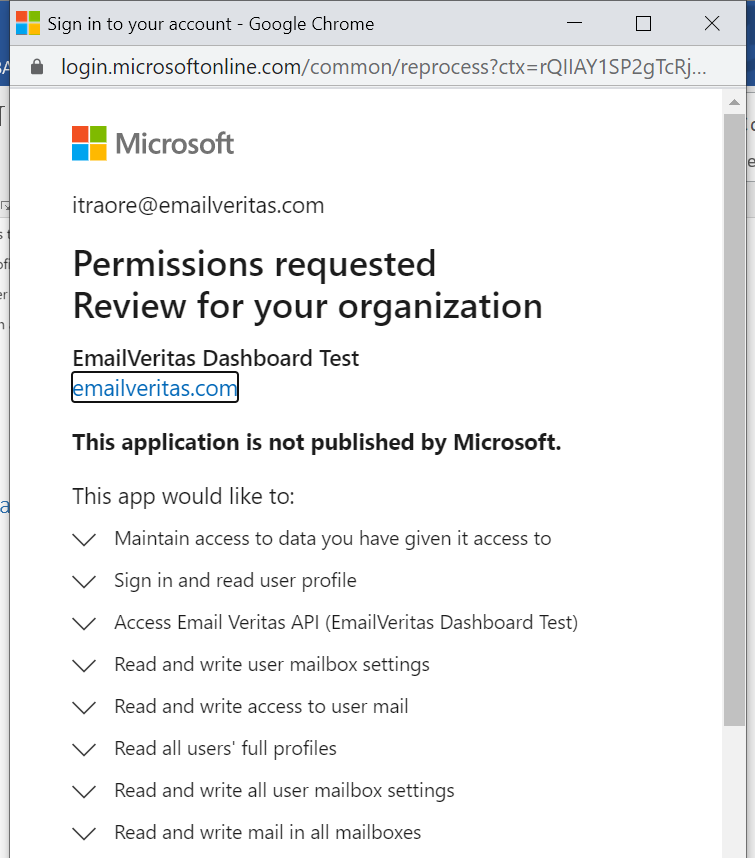Open the emailveritas.com publisher link
This screenshot has height=858, width=755.
point(155,388)
